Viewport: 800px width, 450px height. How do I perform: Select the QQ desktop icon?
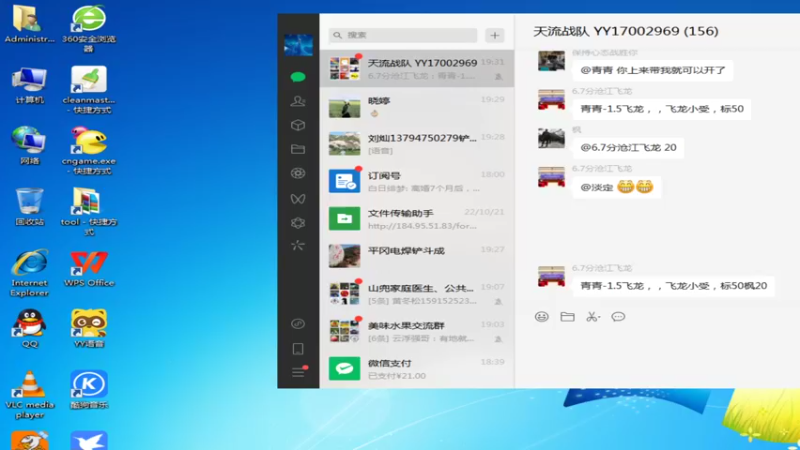coord(29,328)
